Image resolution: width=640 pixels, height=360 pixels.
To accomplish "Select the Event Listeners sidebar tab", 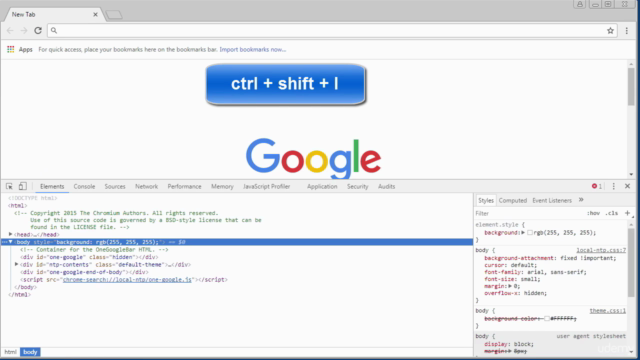I will (x=552, y=200).
